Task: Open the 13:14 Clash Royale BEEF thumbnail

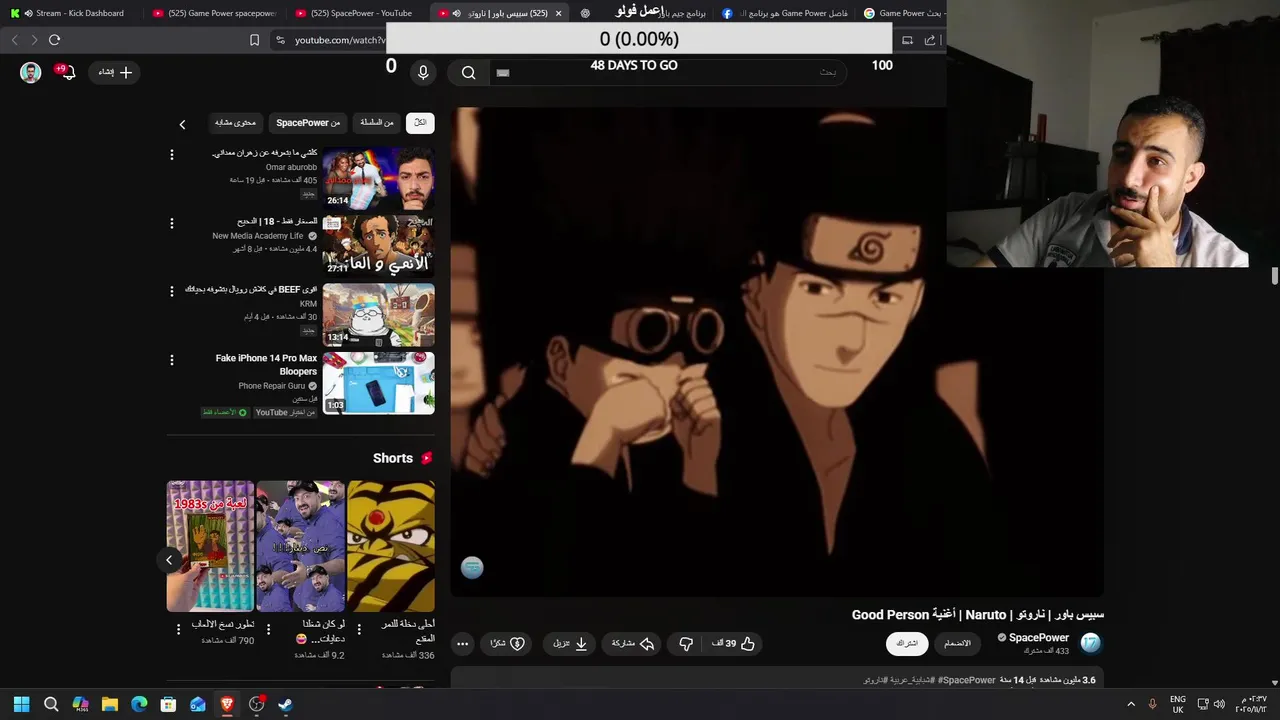Action: pos(378,314)
